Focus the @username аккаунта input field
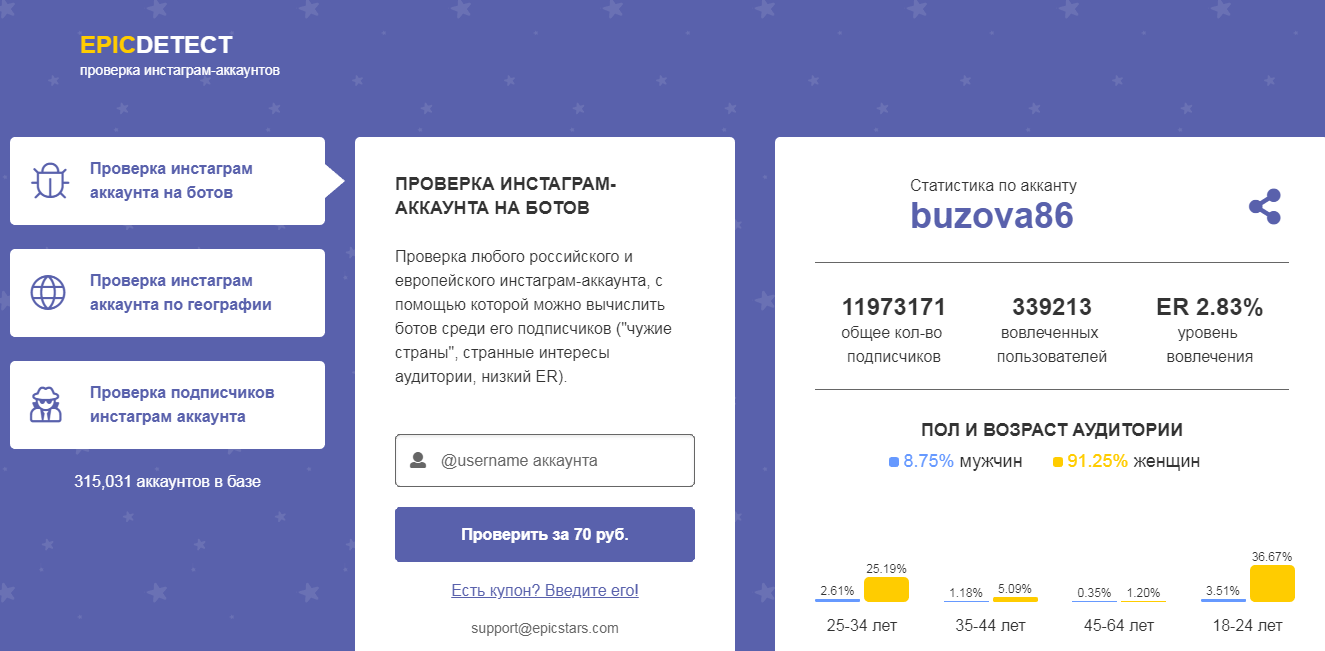 tap(560, 461)
